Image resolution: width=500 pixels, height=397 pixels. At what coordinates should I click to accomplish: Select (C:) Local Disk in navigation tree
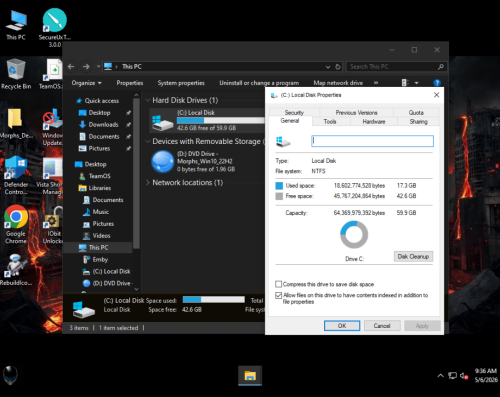[111, 271]
